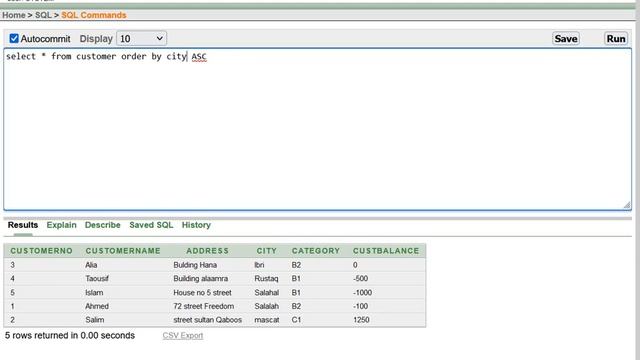
Task: Switch to the Describe tab
Action: [x=102, y=225]
